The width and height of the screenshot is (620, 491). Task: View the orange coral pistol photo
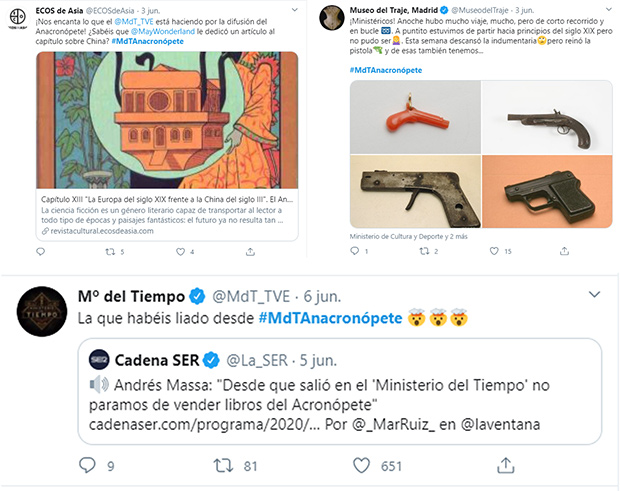pyautogui.click(x=415, y=117)
